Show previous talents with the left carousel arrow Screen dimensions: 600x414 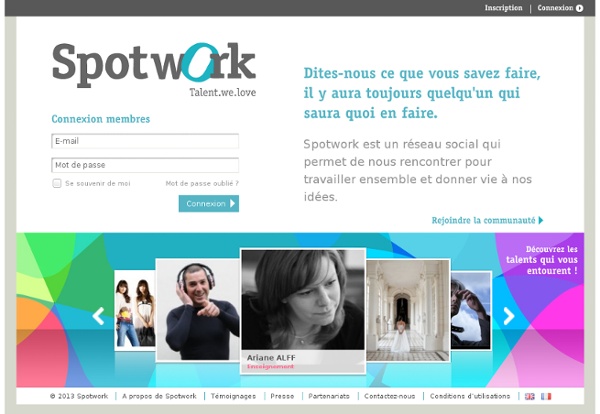click(98, 316)
